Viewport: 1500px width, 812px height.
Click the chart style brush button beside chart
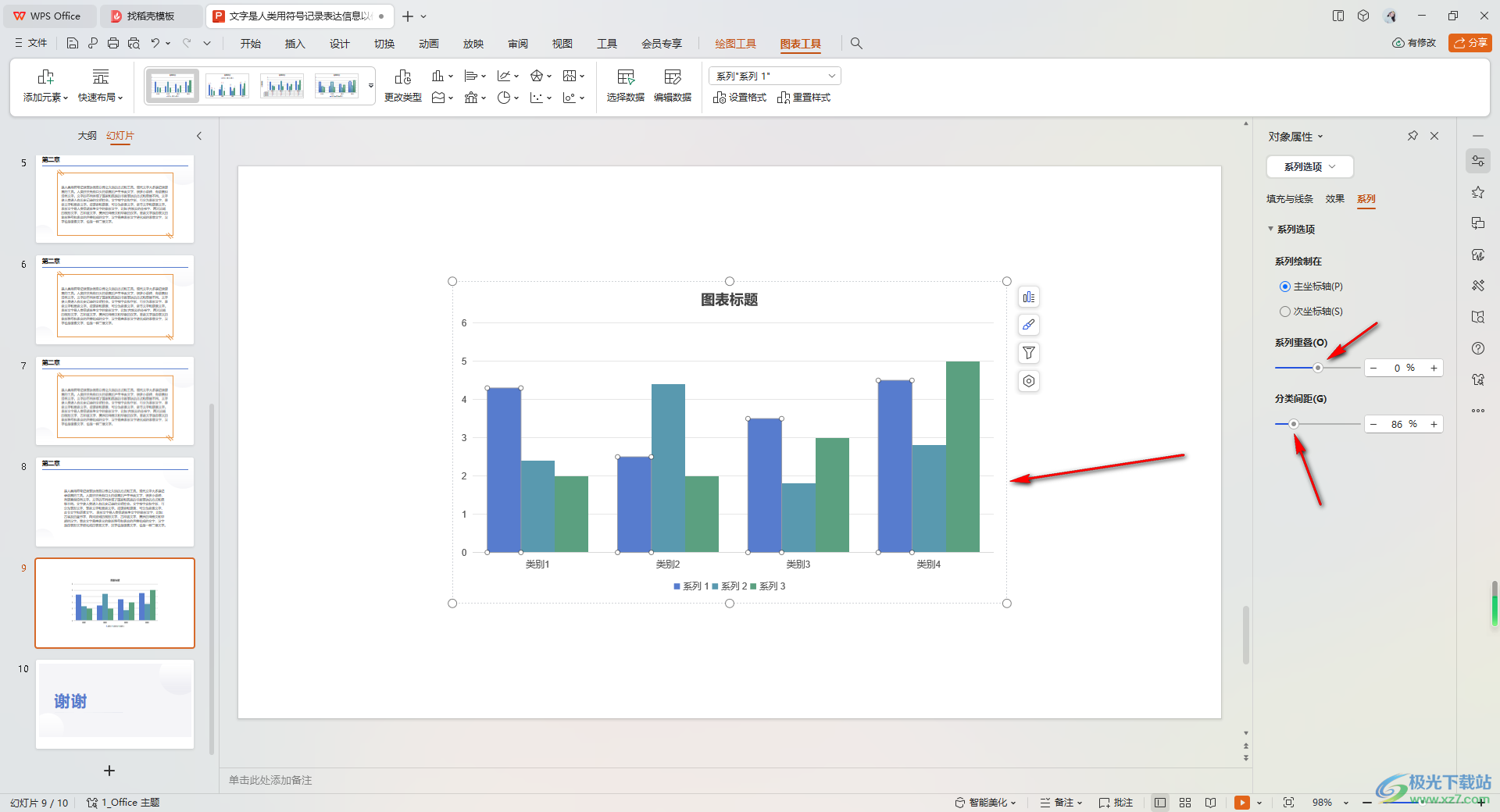[1029, 325]
